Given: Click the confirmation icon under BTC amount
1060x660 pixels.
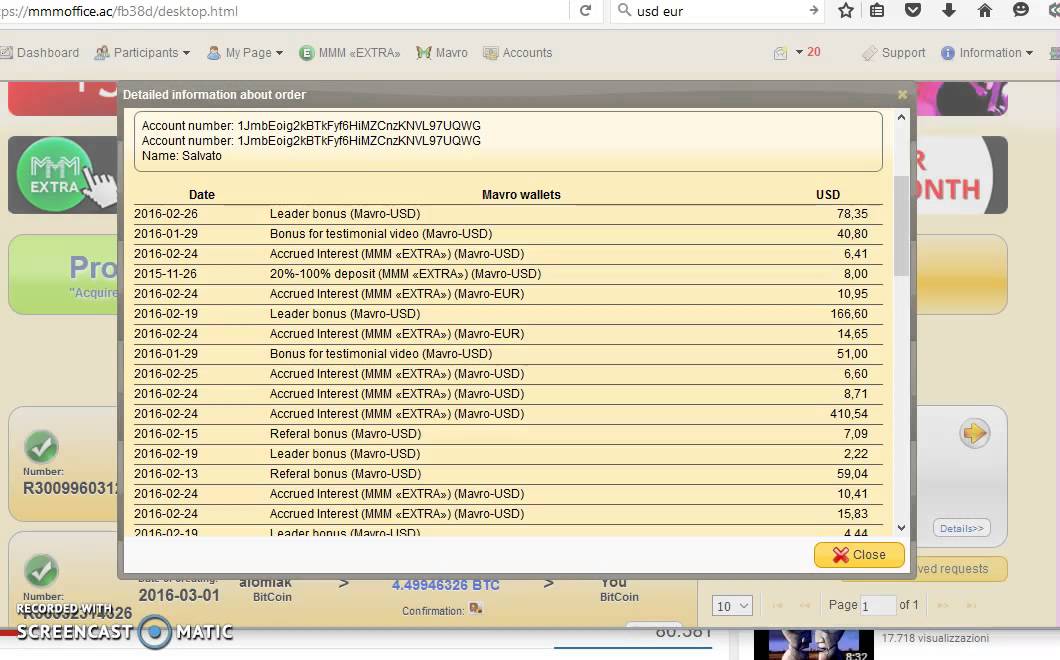Looking at the screenshot, I should (x=476, y=608).
